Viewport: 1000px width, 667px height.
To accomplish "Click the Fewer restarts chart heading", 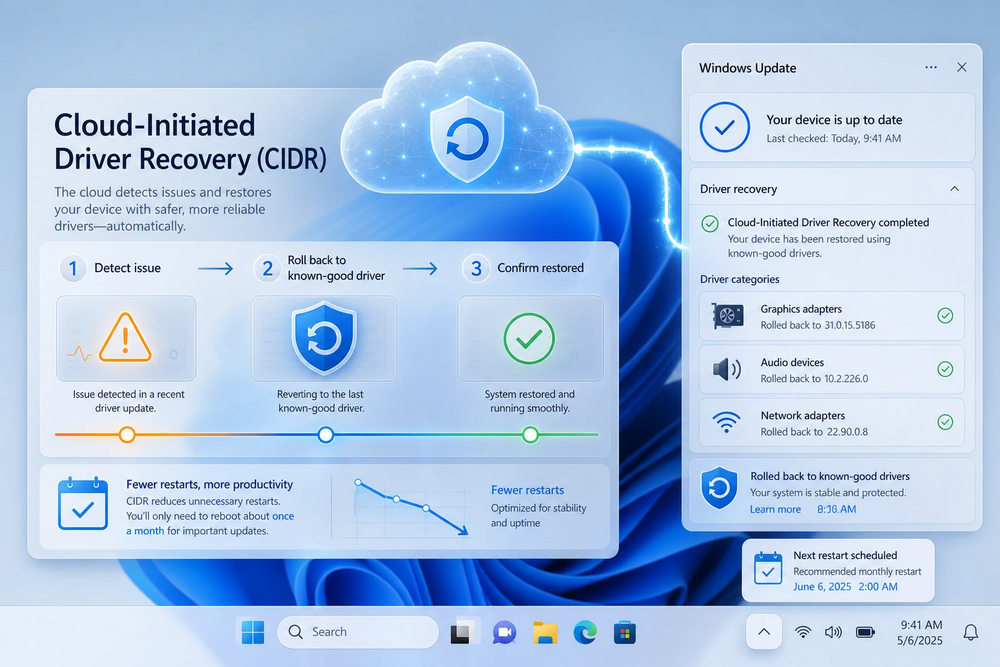I will point(527,490).
